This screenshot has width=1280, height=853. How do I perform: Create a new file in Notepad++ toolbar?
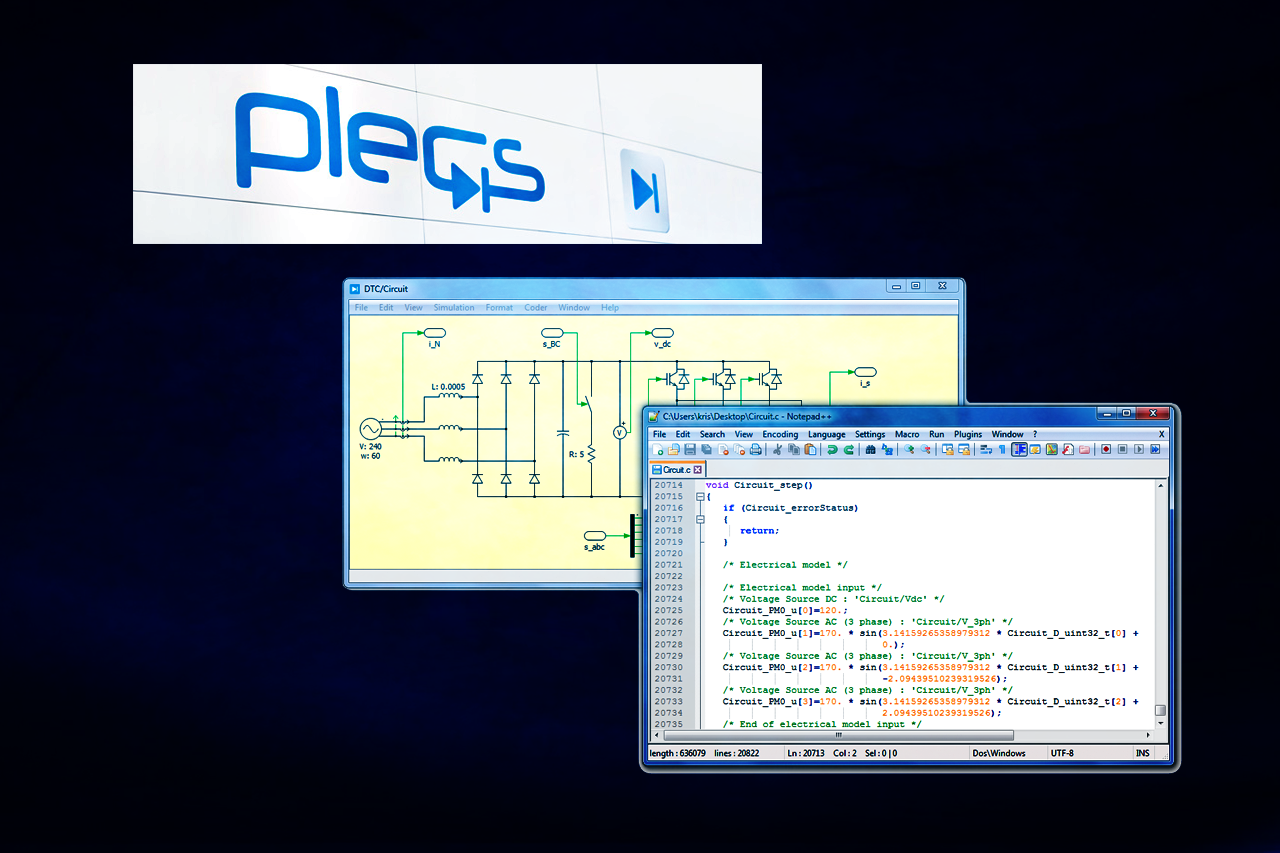point(657,450)
